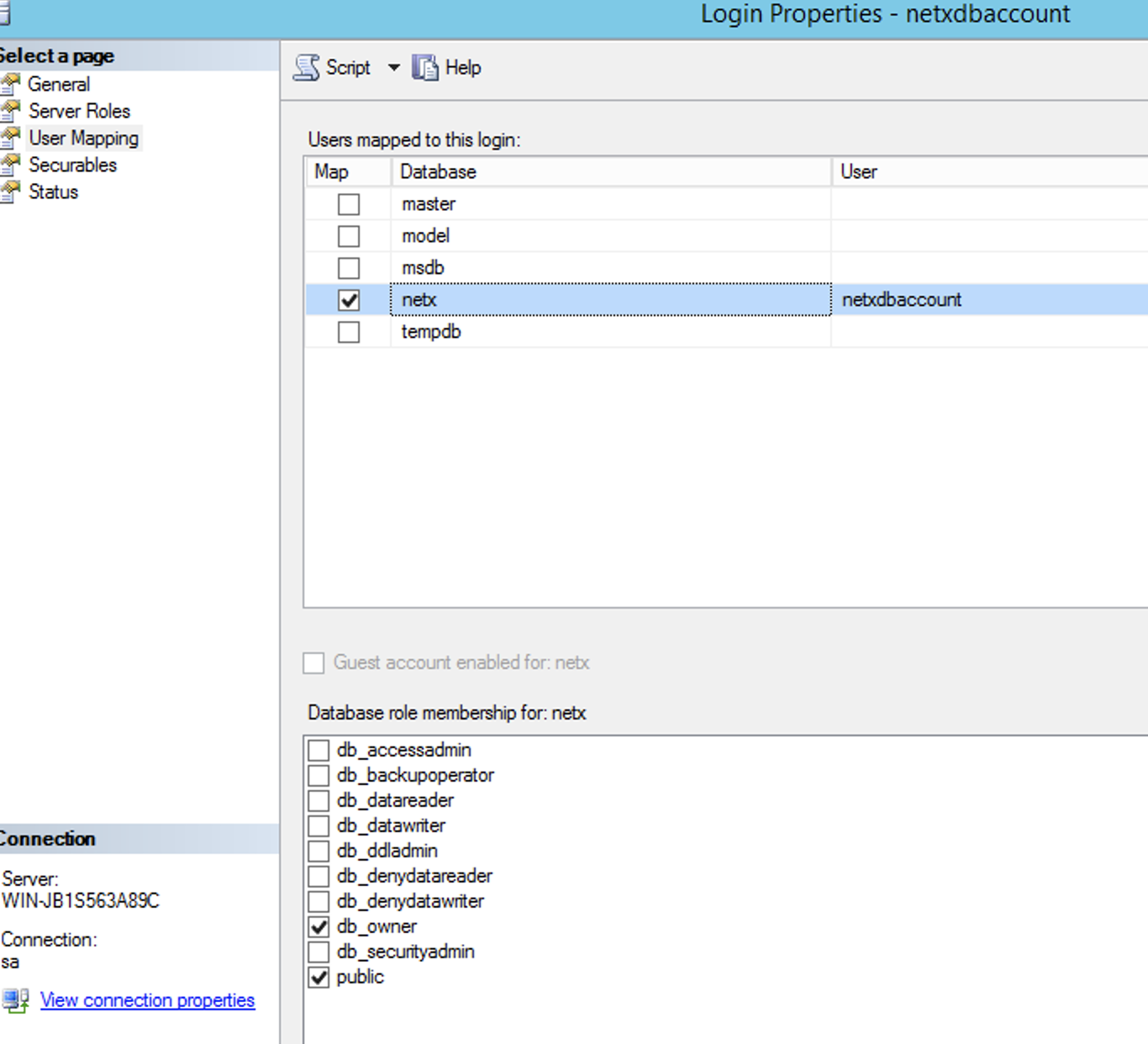Click the User Mapping page icon

pyautogui.click(x=10, y=138)
